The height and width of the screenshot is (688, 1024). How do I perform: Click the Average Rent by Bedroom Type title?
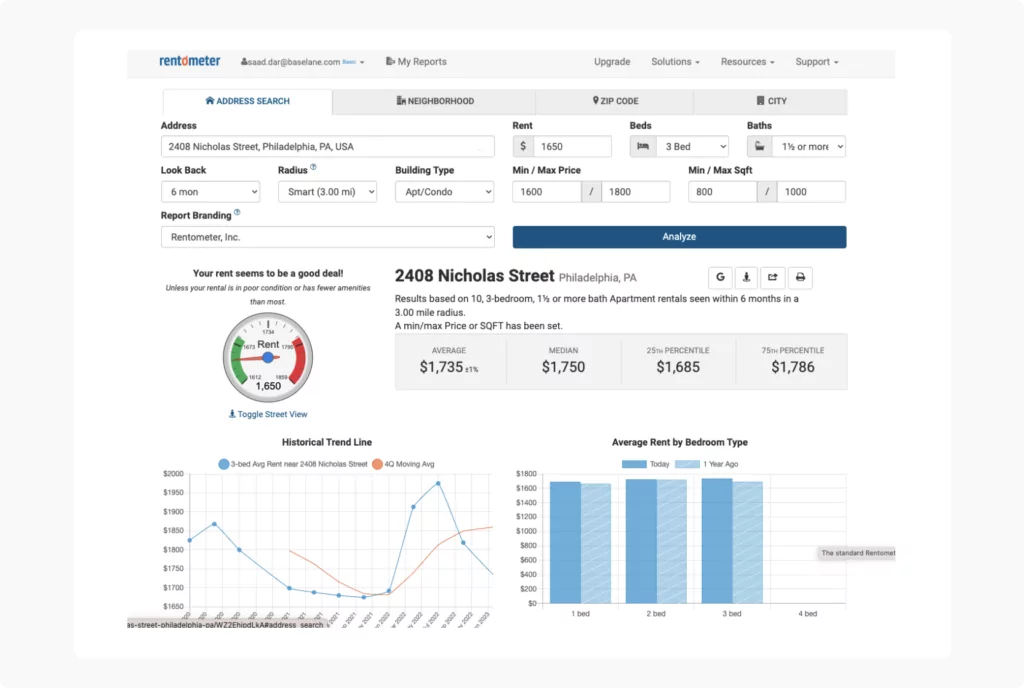[679, 442]
